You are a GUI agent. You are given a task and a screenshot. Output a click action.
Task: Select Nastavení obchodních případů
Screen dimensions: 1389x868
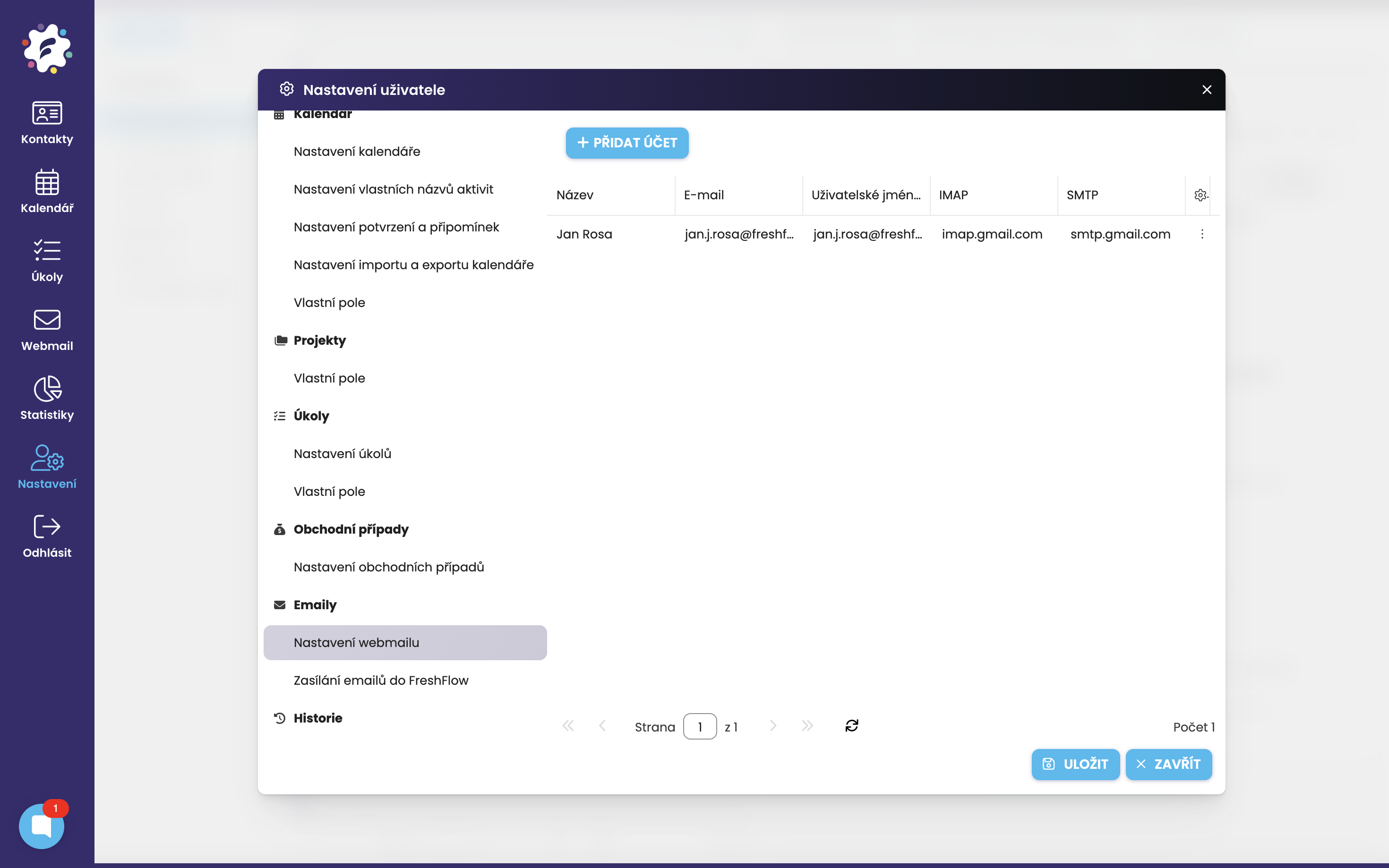pos(389,567)
